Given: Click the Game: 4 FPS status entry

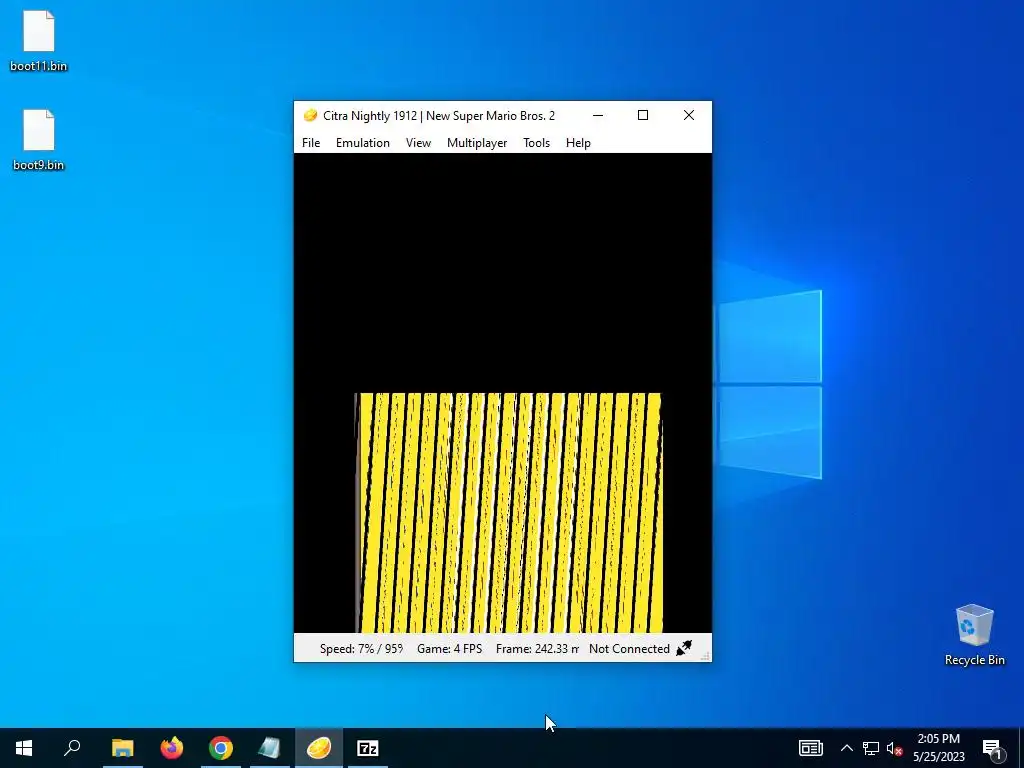Looking at the screenshot, I should pos(449,648).
